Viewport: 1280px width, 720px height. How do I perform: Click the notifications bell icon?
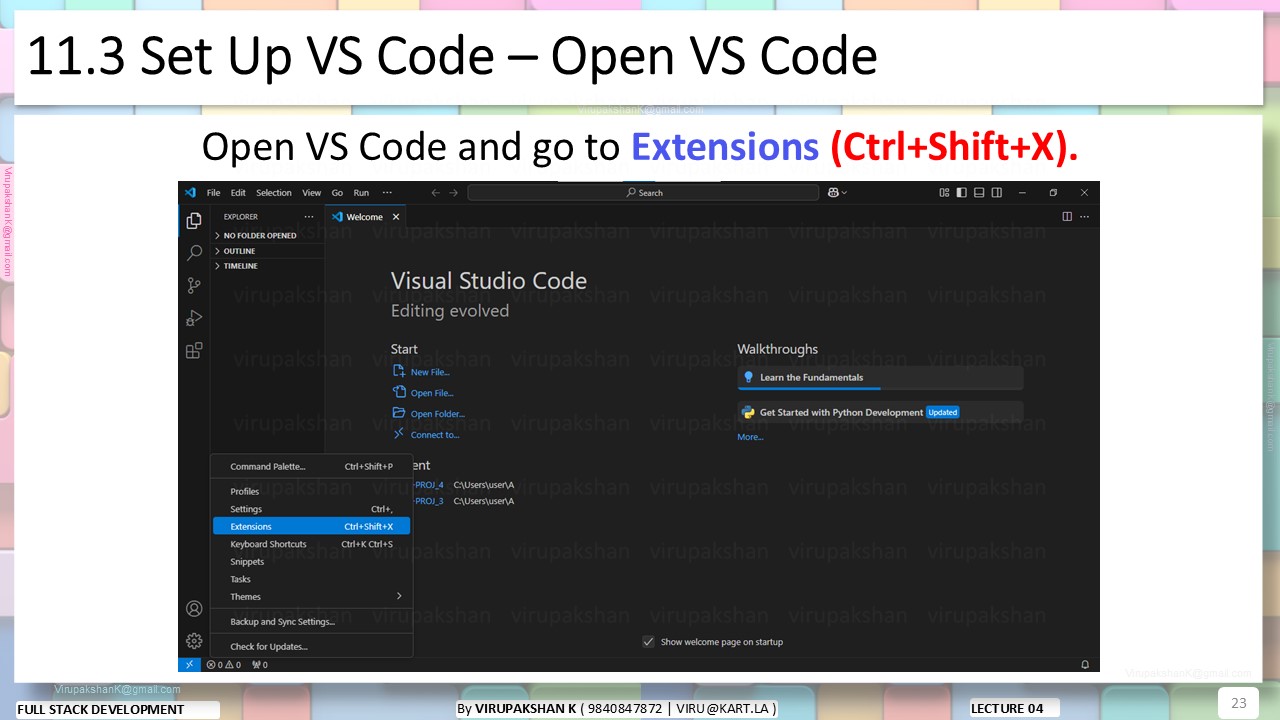coord(1085,664)
